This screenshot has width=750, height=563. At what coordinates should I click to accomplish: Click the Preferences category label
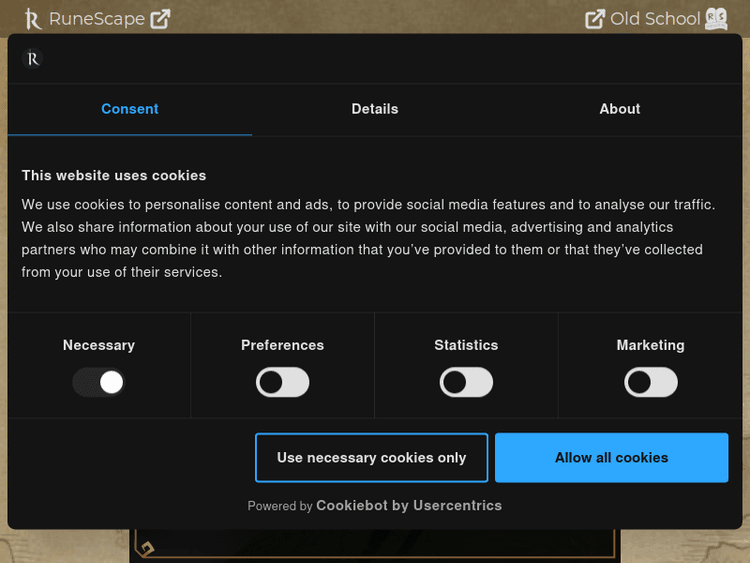click(282, 345)
